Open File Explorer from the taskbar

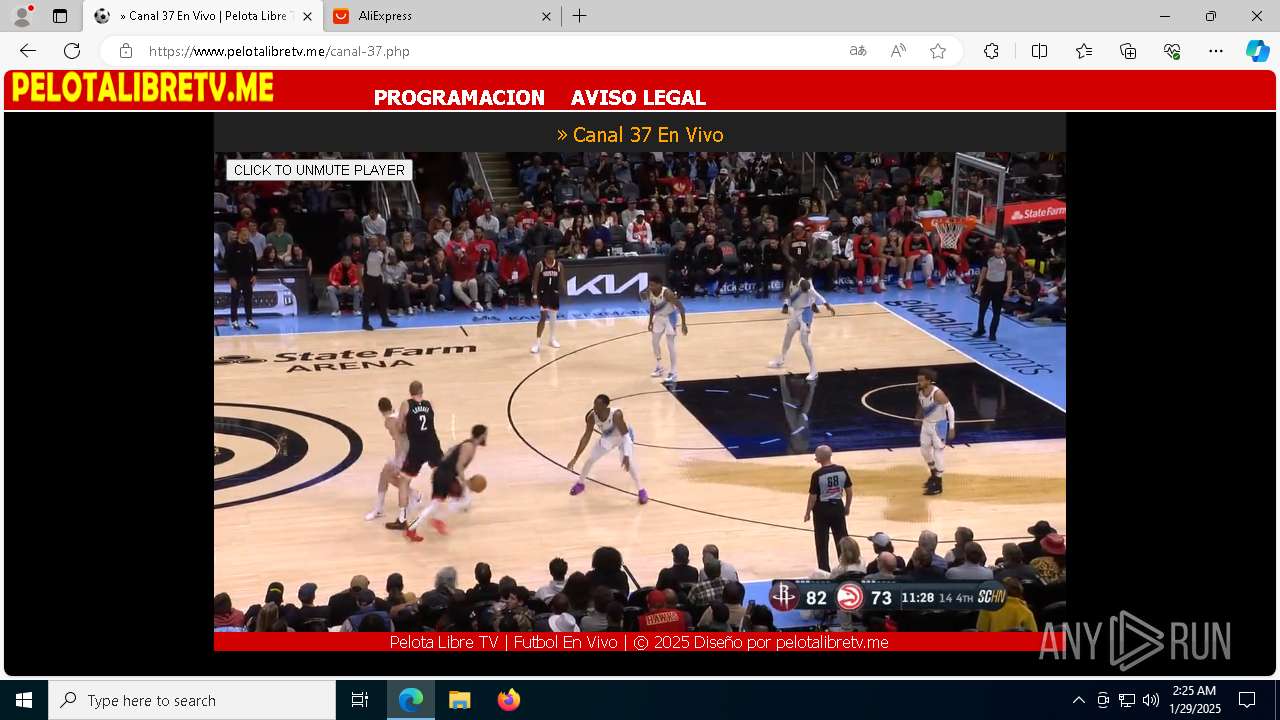(459, 700)
